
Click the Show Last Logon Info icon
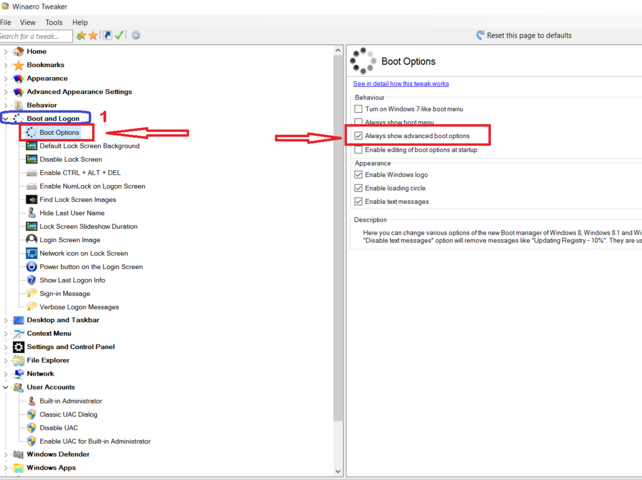point(32,280)
